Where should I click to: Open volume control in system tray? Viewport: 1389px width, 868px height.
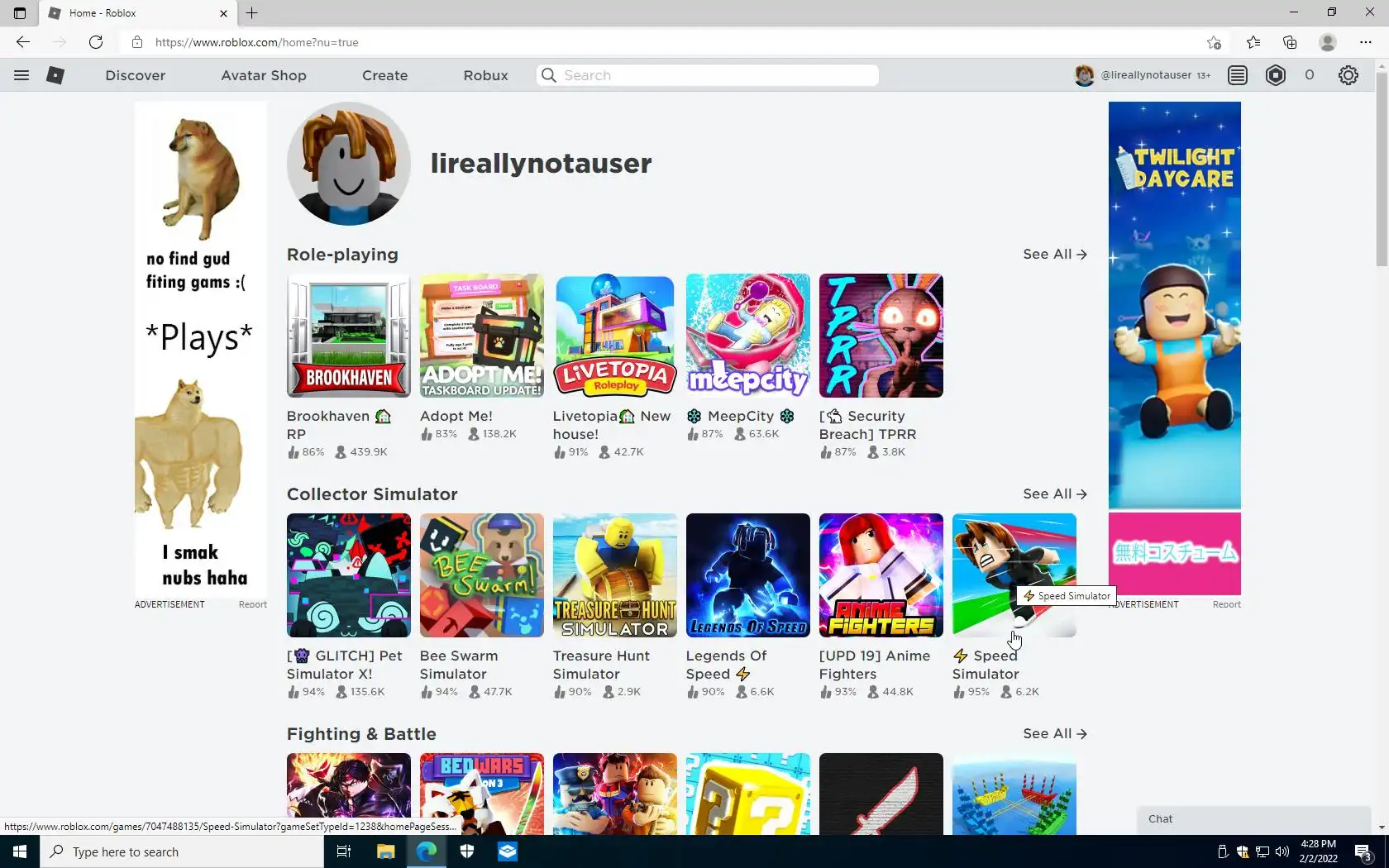[x=1282, y=851]
